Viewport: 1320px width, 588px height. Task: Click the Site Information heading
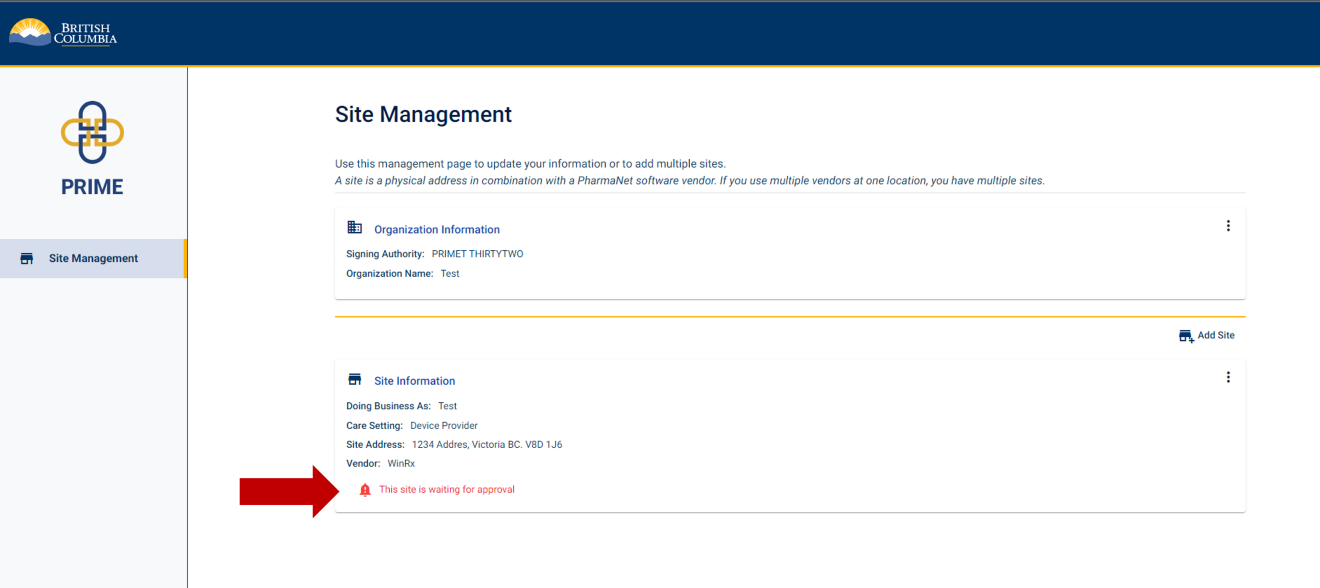click(x=415, y=380)
